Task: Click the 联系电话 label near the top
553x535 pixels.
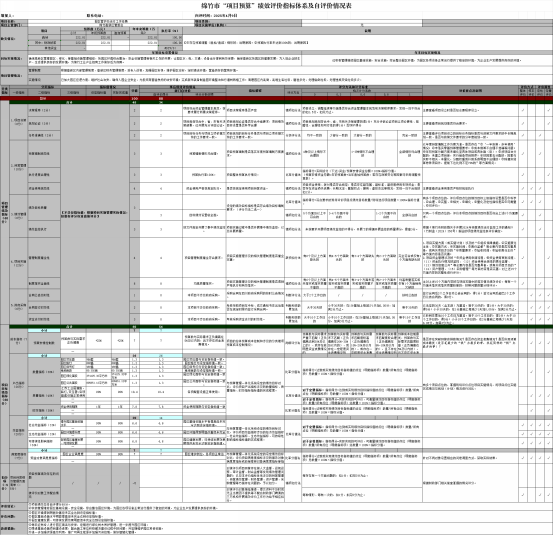Action: pyautogui.click(x=95, y=16)
